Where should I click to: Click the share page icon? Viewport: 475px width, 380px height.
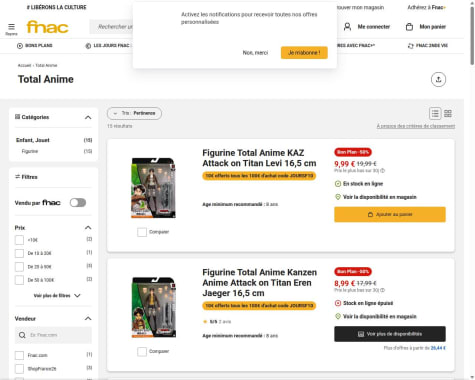438,79
